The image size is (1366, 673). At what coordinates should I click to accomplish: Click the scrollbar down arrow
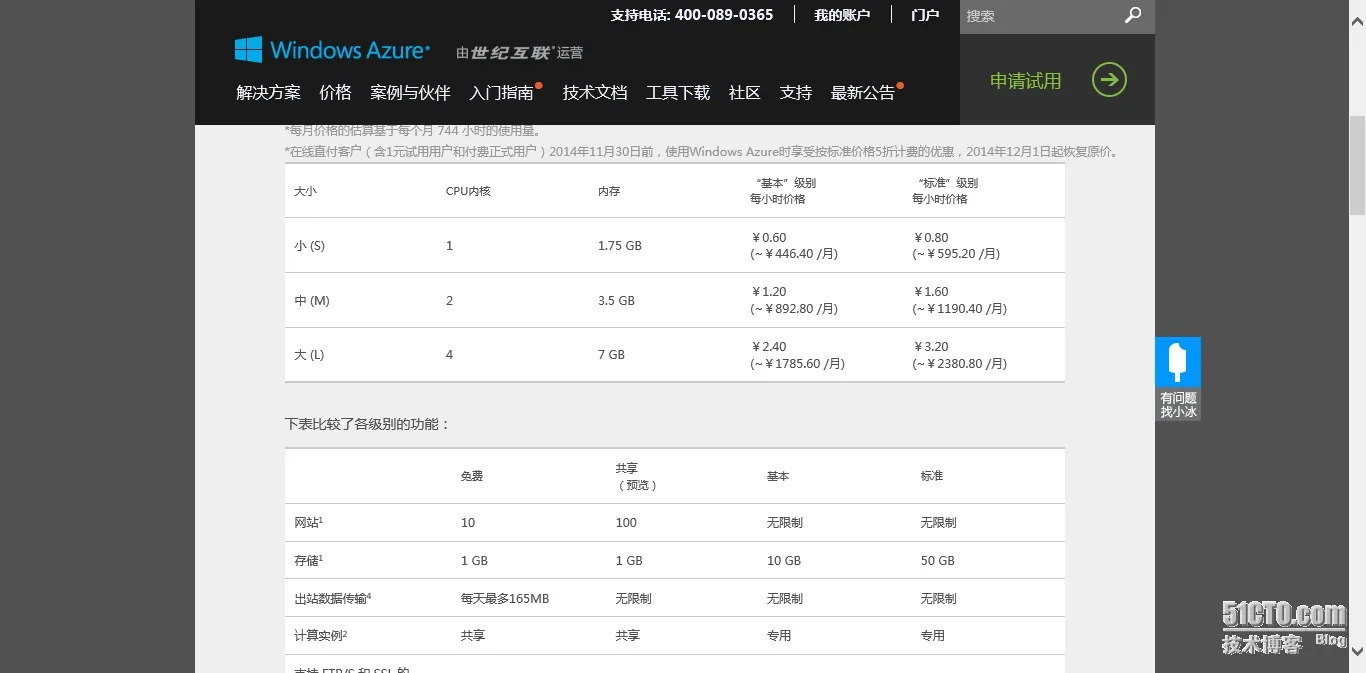(x=1358, y=652)
